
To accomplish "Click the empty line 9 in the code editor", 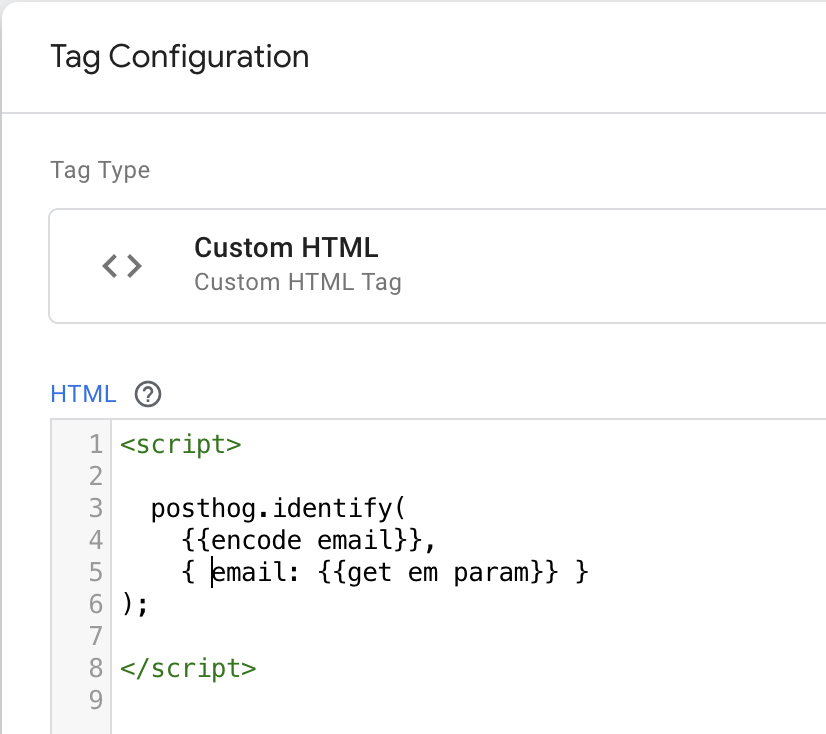I will click(x=469, y=700).
